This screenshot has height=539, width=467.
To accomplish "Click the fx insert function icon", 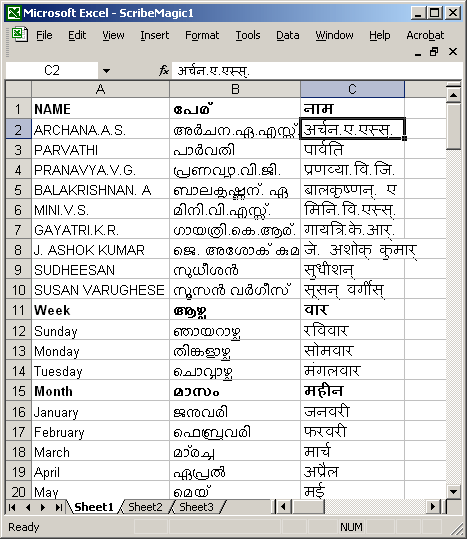I will click(x=164, y=71).
